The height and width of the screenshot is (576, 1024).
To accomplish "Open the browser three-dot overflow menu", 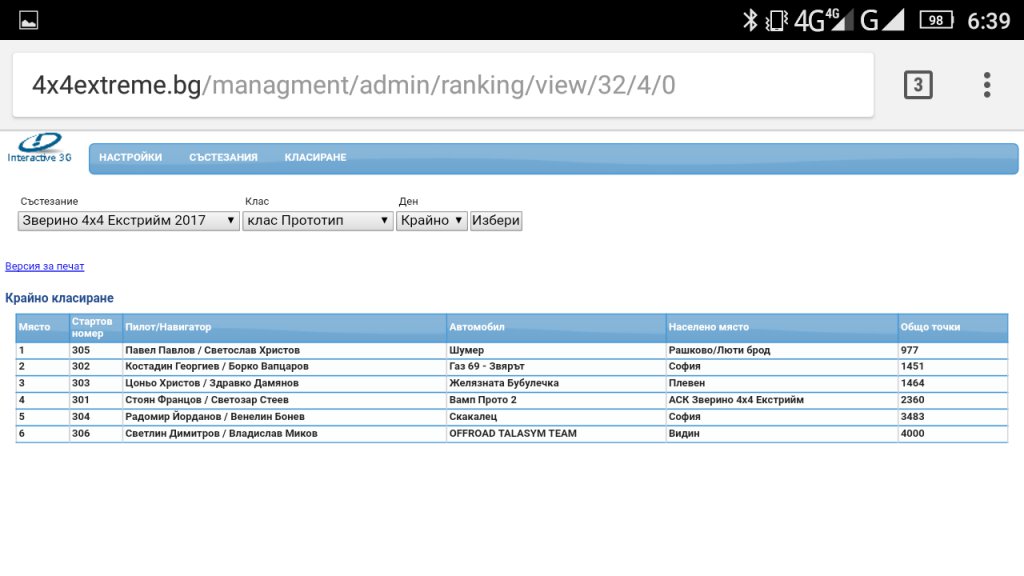I will (986, 85).
